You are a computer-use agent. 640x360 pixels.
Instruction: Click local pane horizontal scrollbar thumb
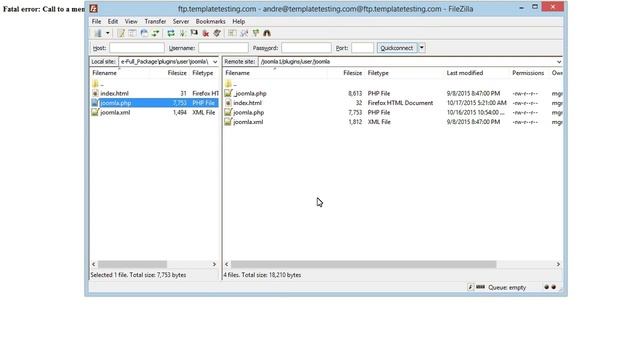132,264
